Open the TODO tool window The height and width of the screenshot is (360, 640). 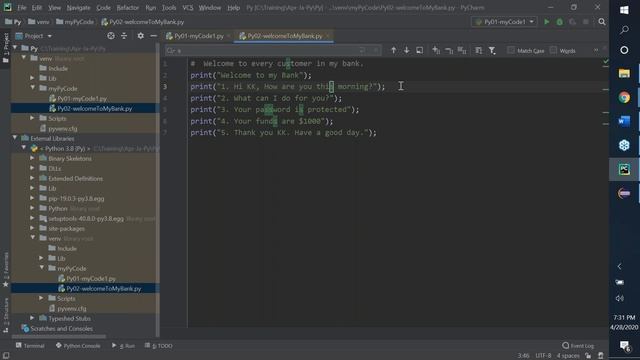pos(158,346)
